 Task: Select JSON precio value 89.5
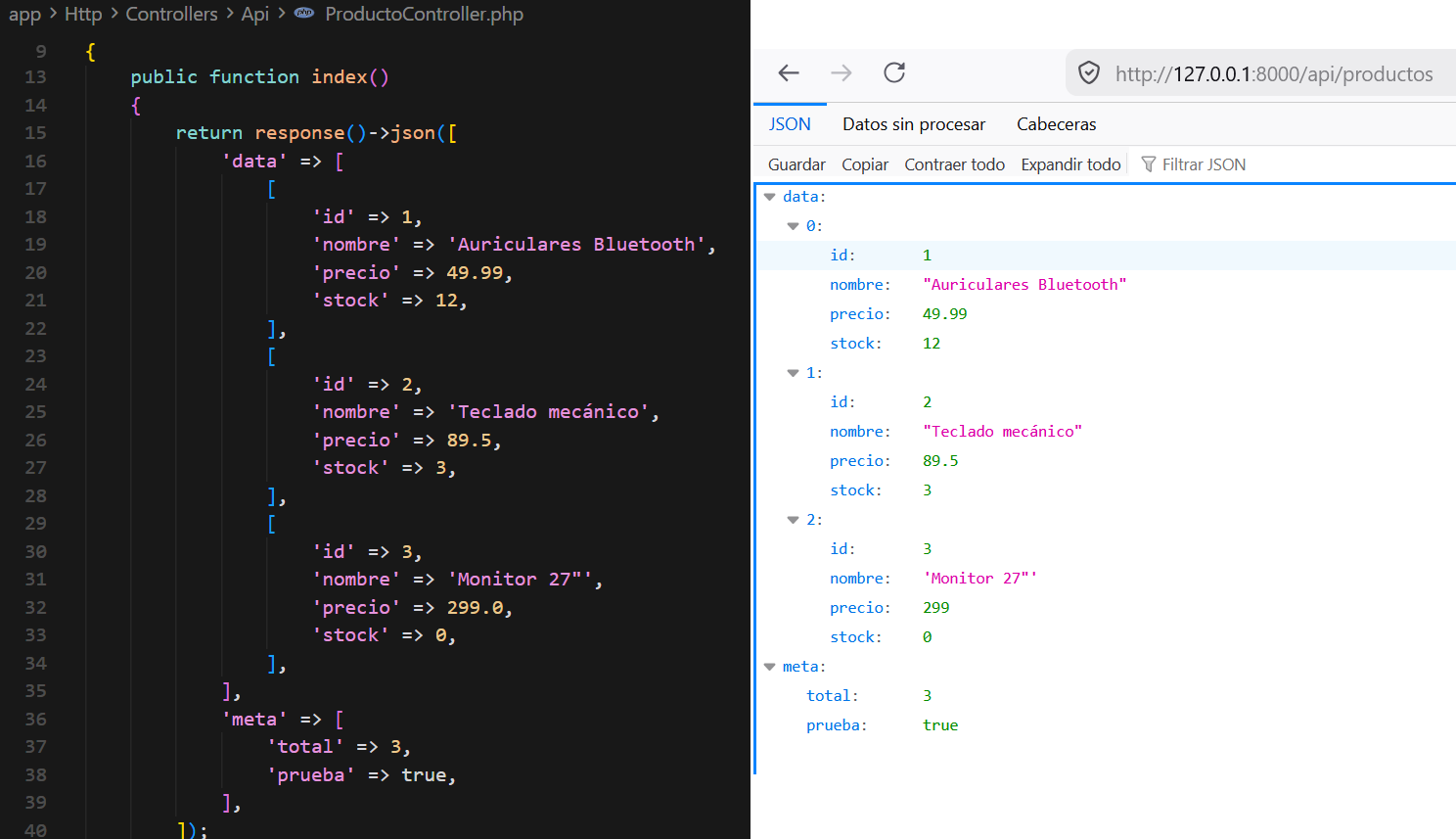pyautogui.click(x=940, y=461)
